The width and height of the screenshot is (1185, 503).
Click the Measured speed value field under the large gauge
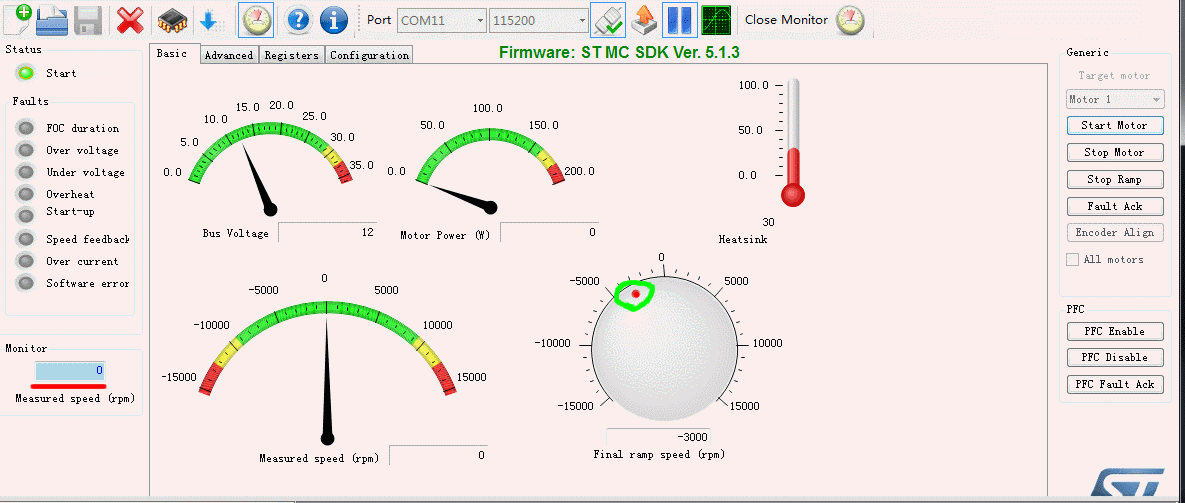pos(438,455)
